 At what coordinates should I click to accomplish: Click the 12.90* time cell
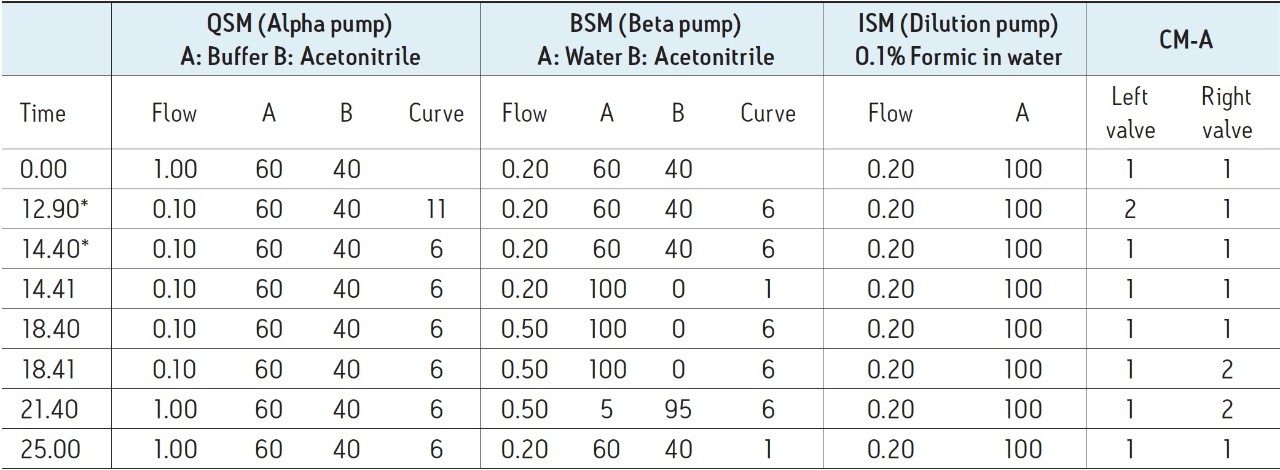click(49, 209)
